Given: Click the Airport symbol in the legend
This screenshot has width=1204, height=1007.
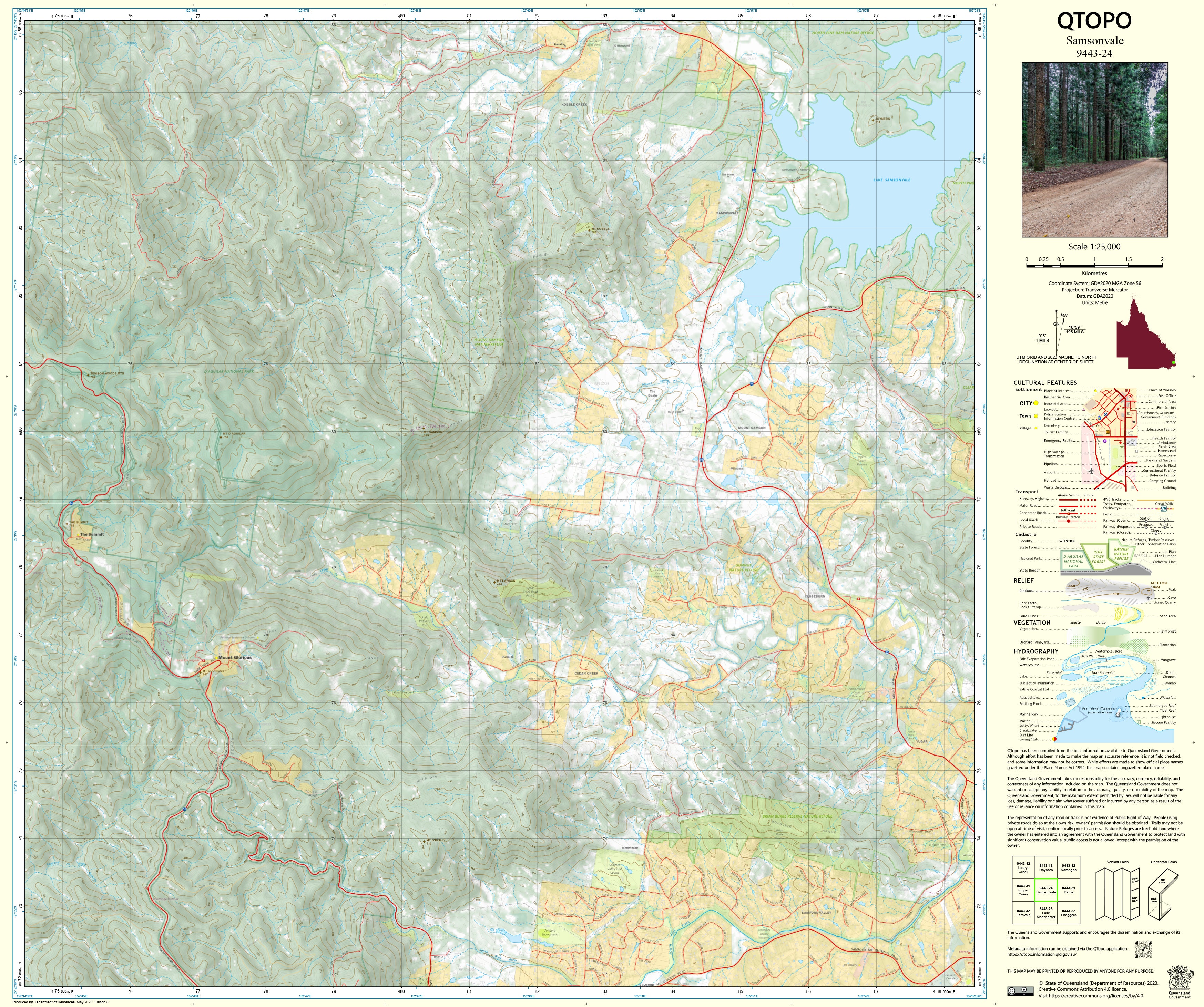Looking at the screenshot, I should (1091, 471).
